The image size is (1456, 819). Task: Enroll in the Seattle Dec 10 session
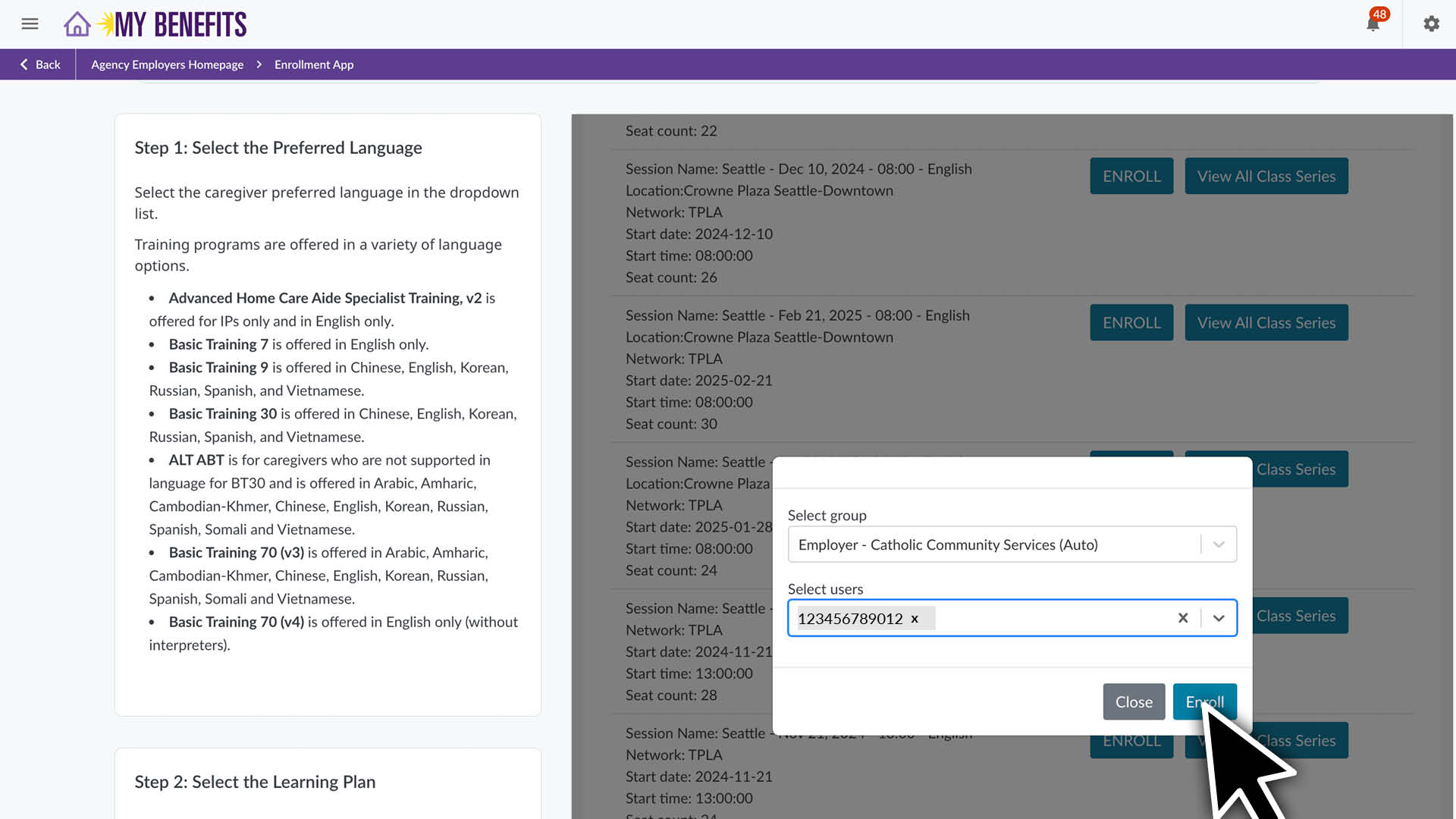(x=1131, y=175)
